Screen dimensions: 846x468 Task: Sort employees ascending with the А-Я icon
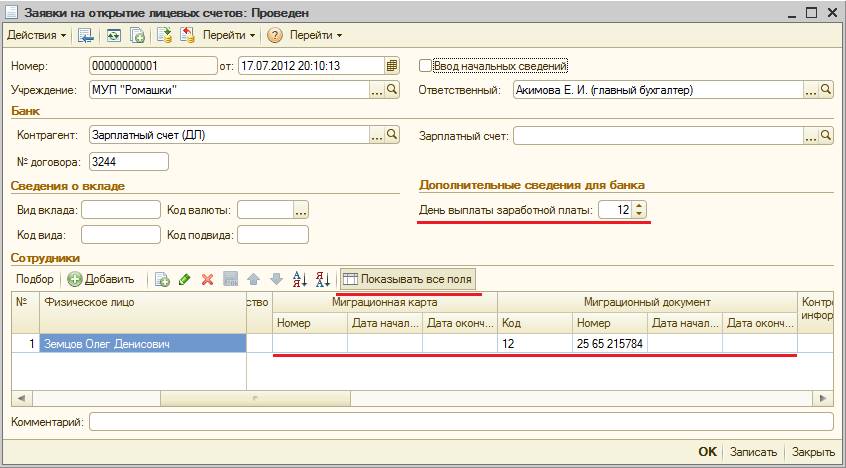click(x=299, y=279)
